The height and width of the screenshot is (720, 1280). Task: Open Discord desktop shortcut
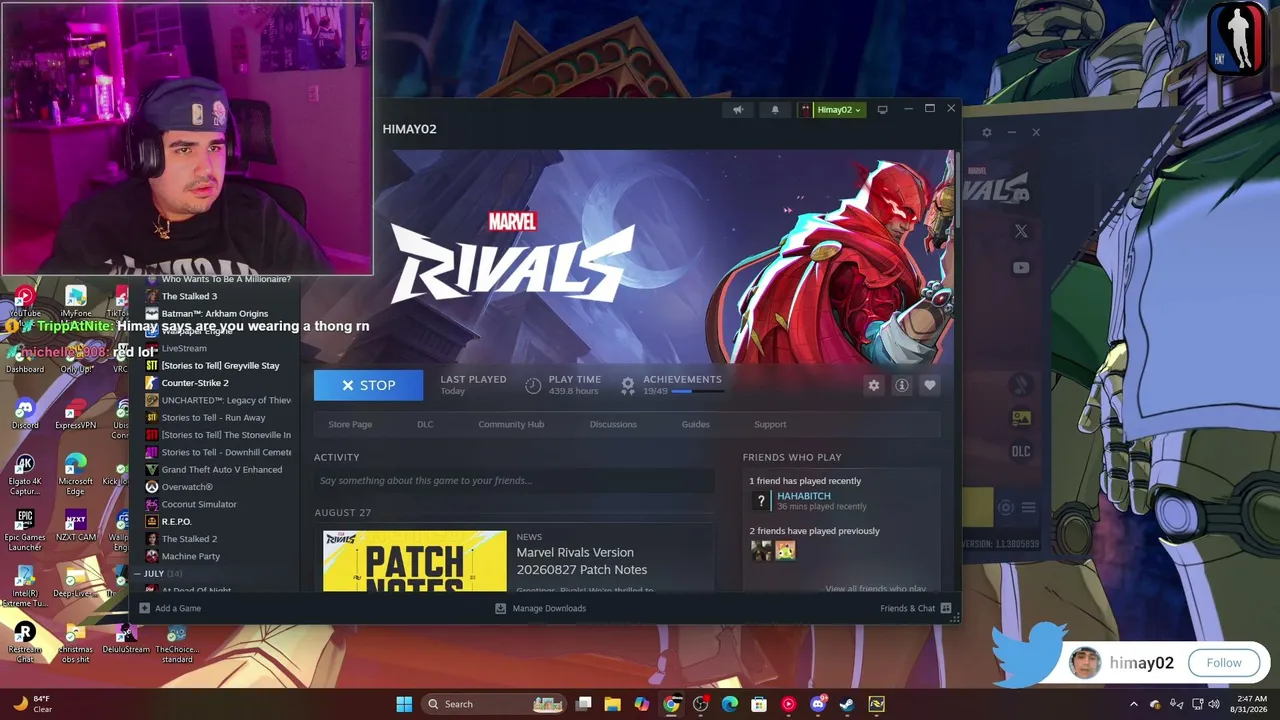tap(25, 414)
